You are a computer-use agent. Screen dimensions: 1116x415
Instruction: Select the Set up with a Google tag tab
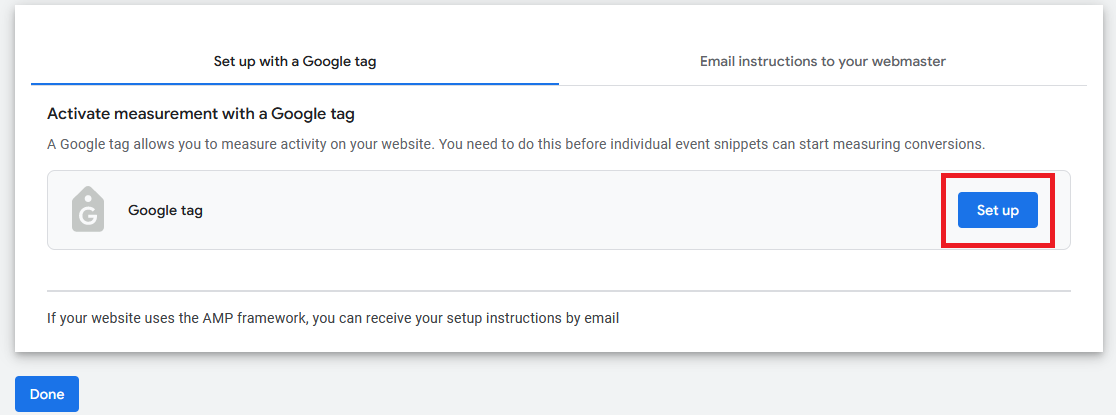click(x=295, y=61)
